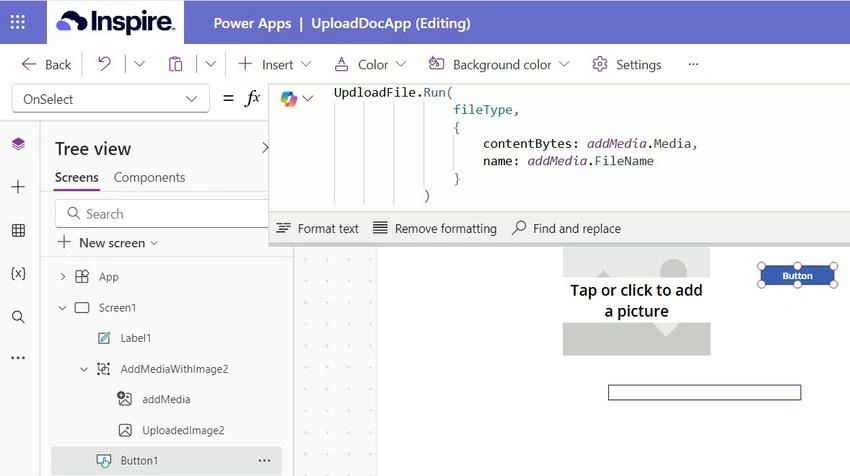
Task: Undo the last action
Action: (104, 65)
